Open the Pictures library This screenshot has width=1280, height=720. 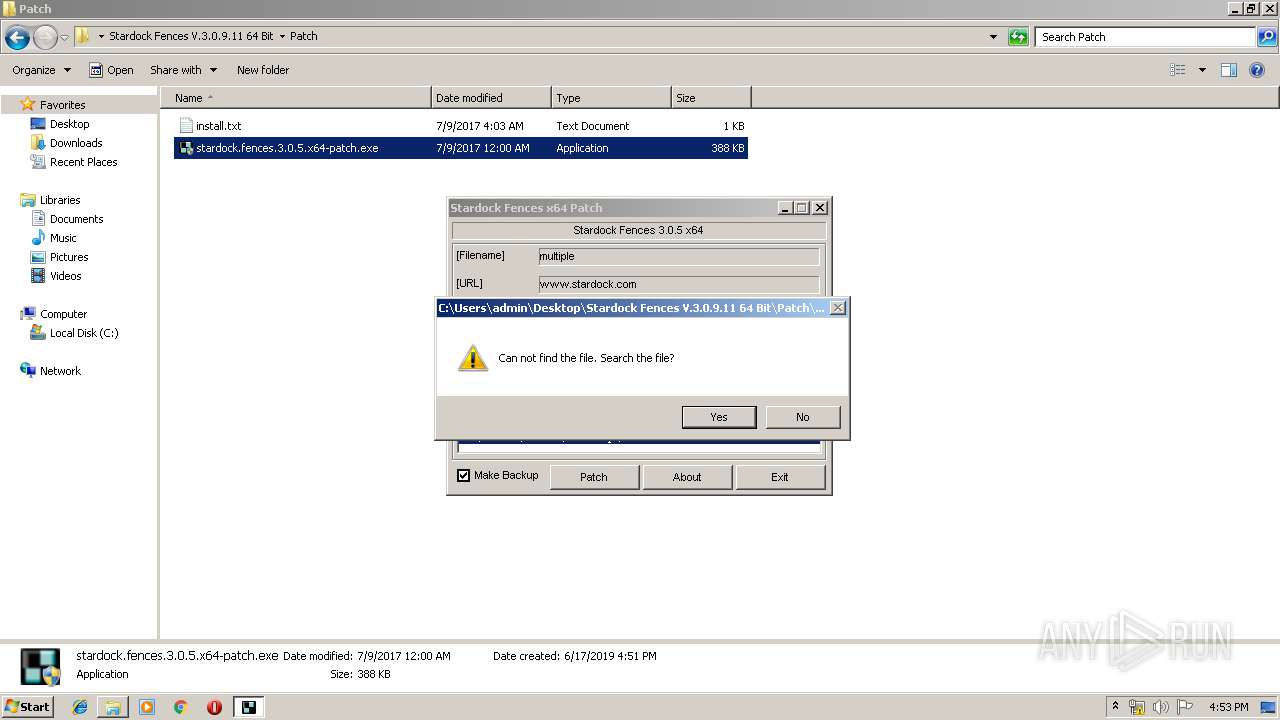click(x=69, y=257)
